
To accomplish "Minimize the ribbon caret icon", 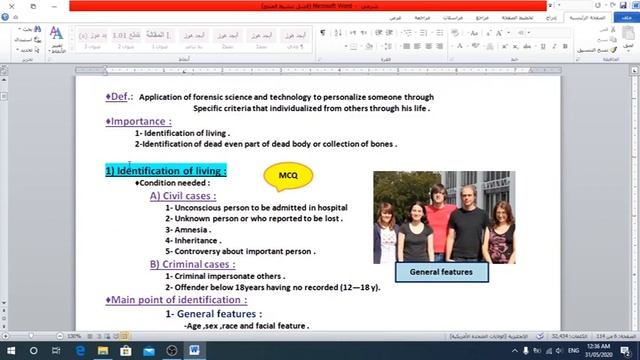I will (x=16, y=17).
